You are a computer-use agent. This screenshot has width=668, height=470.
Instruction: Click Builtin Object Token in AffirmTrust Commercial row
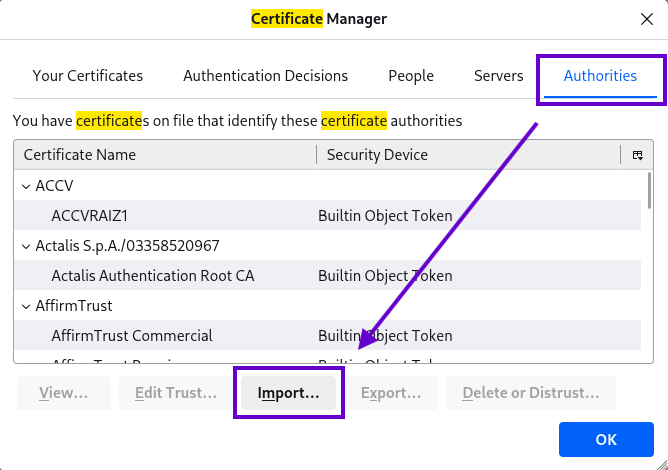click(385, 336)
